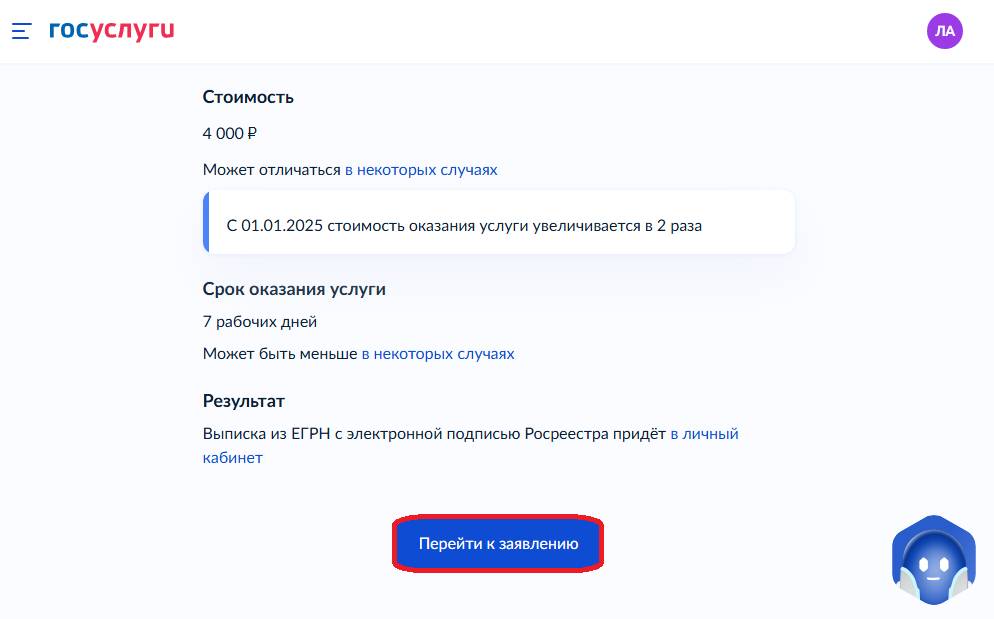Click the Стоимость section heading

click(248, 96)
